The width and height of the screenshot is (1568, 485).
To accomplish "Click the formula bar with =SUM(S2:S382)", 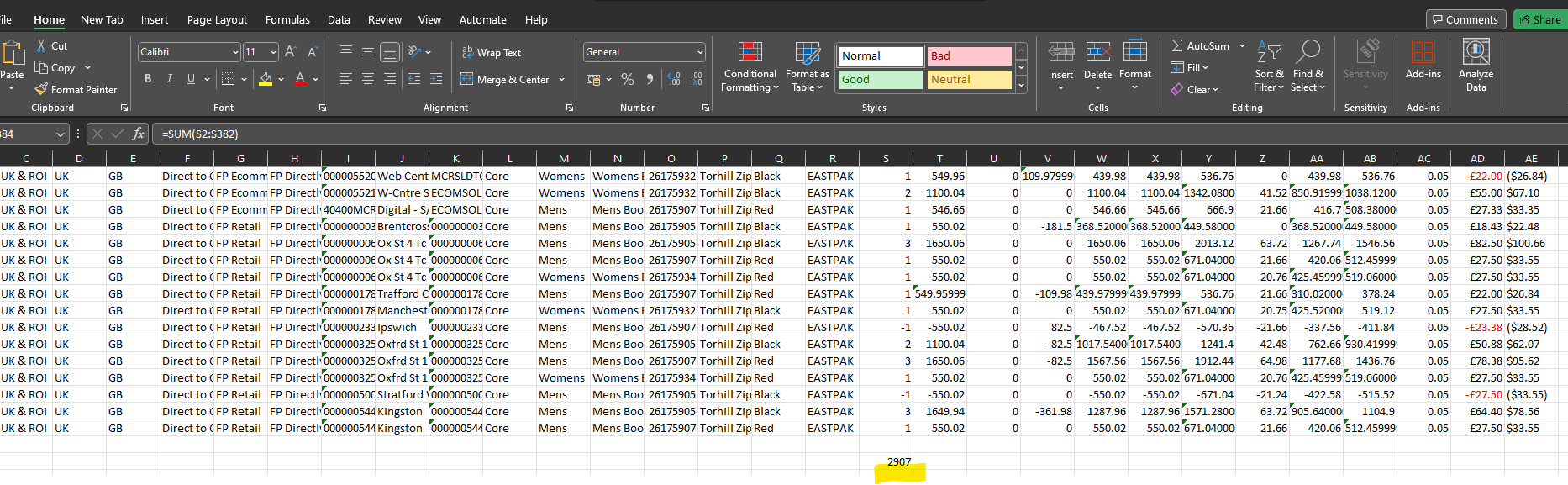I will coord(861,134).
